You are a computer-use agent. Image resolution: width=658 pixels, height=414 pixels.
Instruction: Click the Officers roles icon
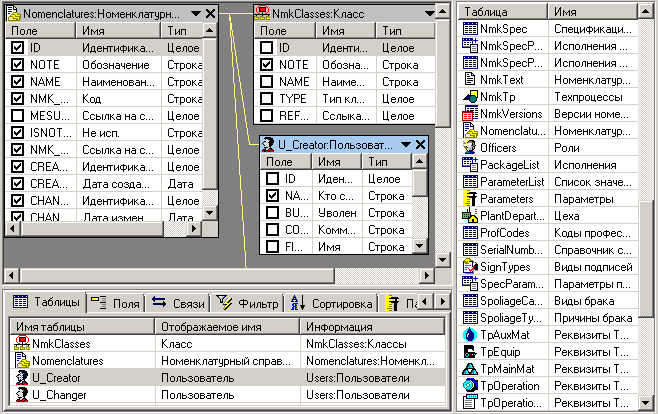click(471, 148)
